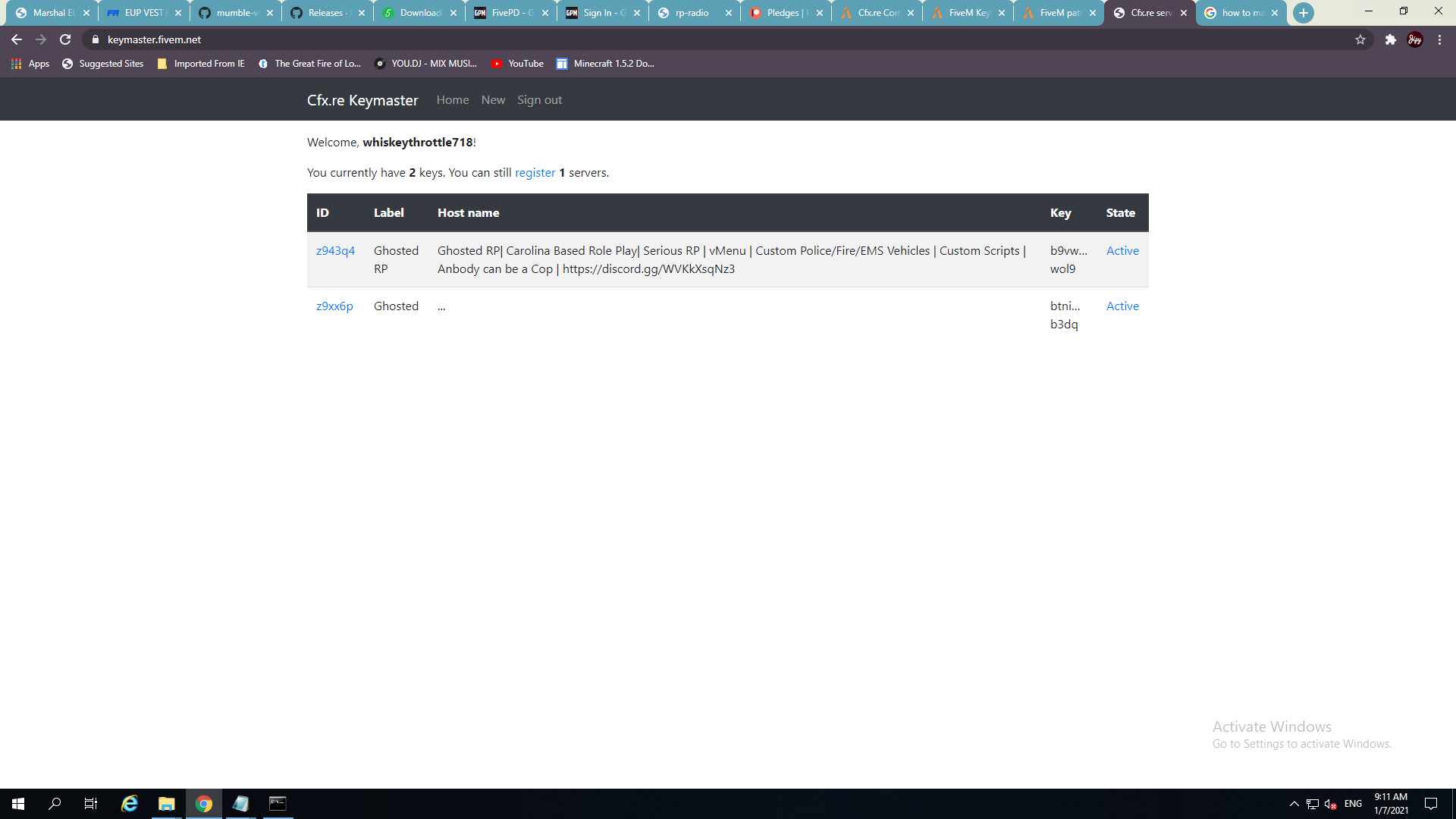Click the browser back arrow
Image resolution: width=1456 pixels, height=819 pixels.
point(17,39)
